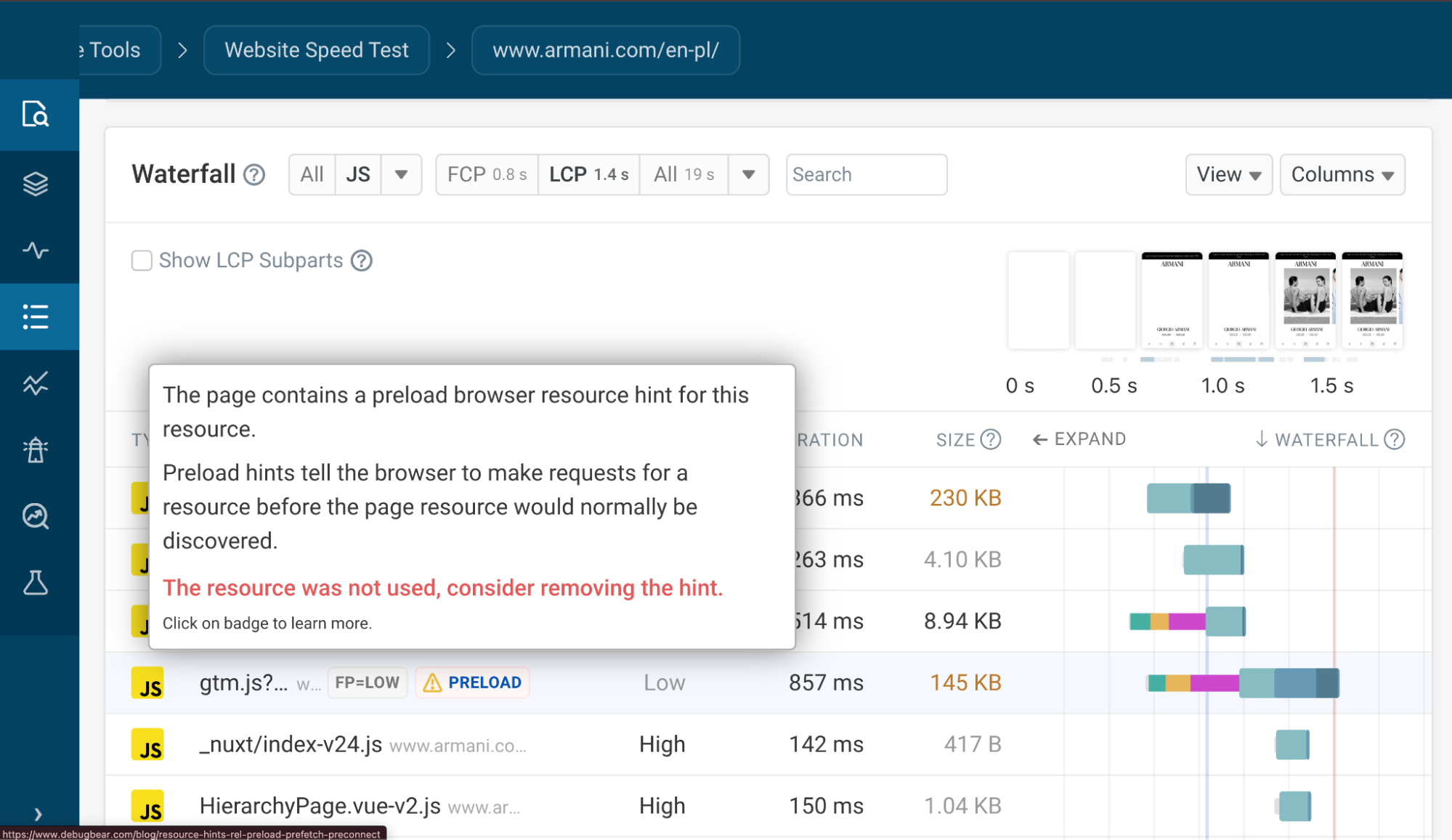Click the 4.10 KB size value

[962, 560]
